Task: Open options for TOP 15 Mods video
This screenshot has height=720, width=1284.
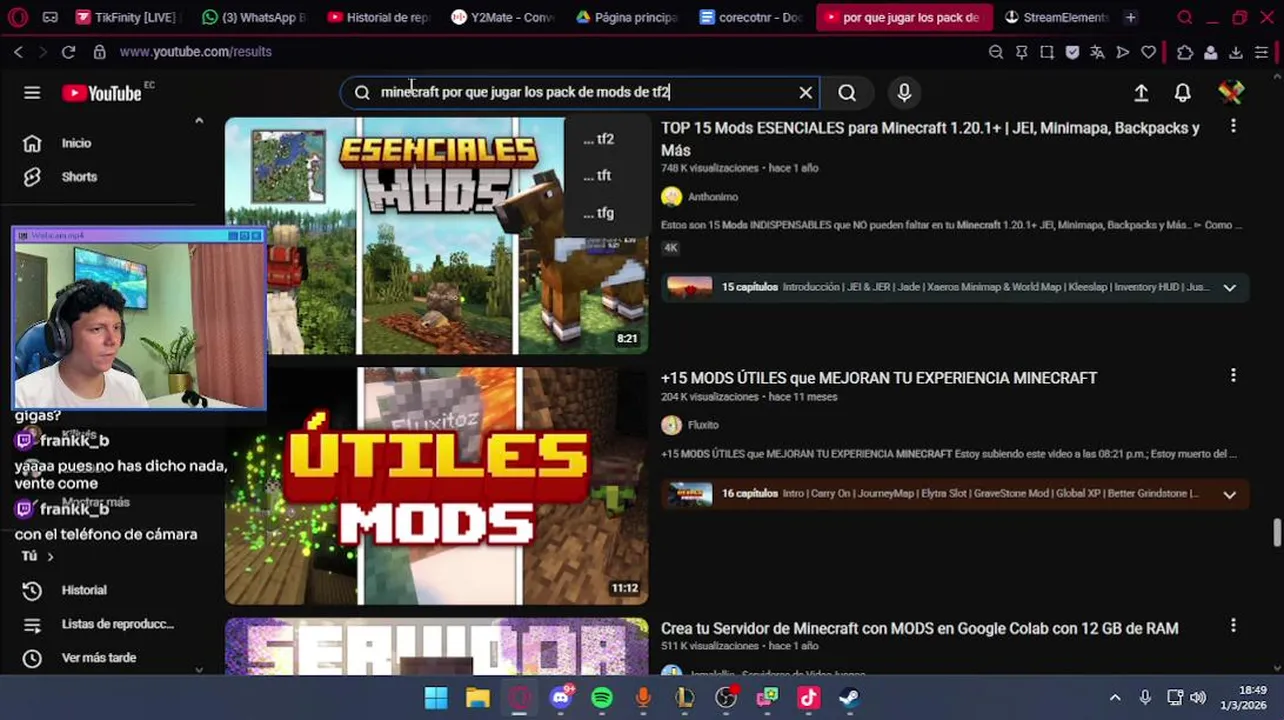Action: click(1233, 126)
